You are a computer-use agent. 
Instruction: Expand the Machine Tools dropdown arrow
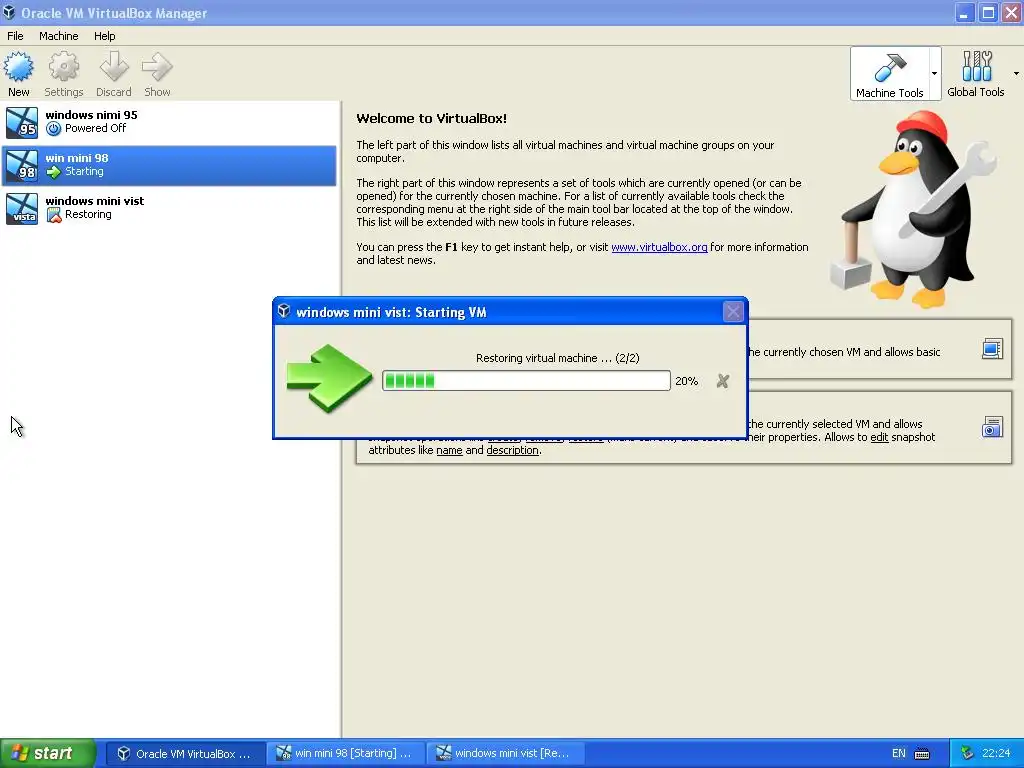coord(935,74)
